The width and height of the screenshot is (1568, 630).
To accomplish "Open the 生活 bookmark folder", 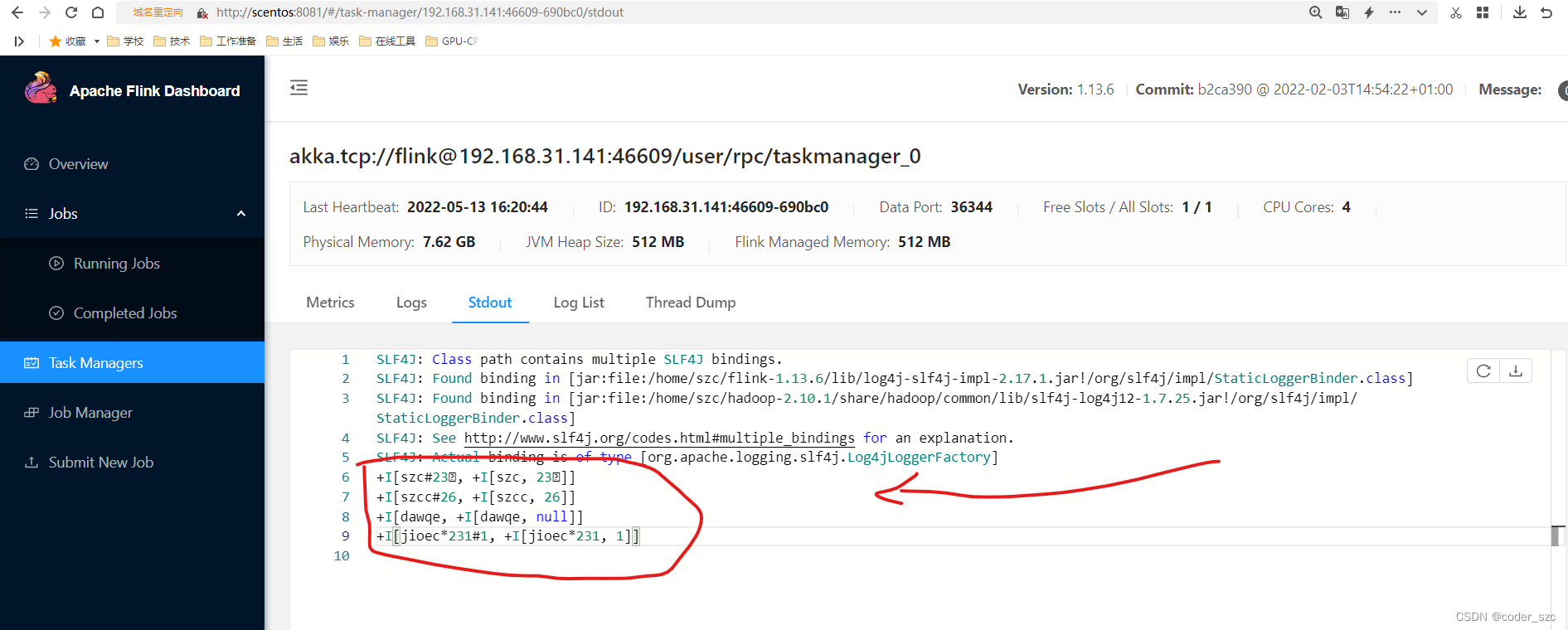I will 284,41.
